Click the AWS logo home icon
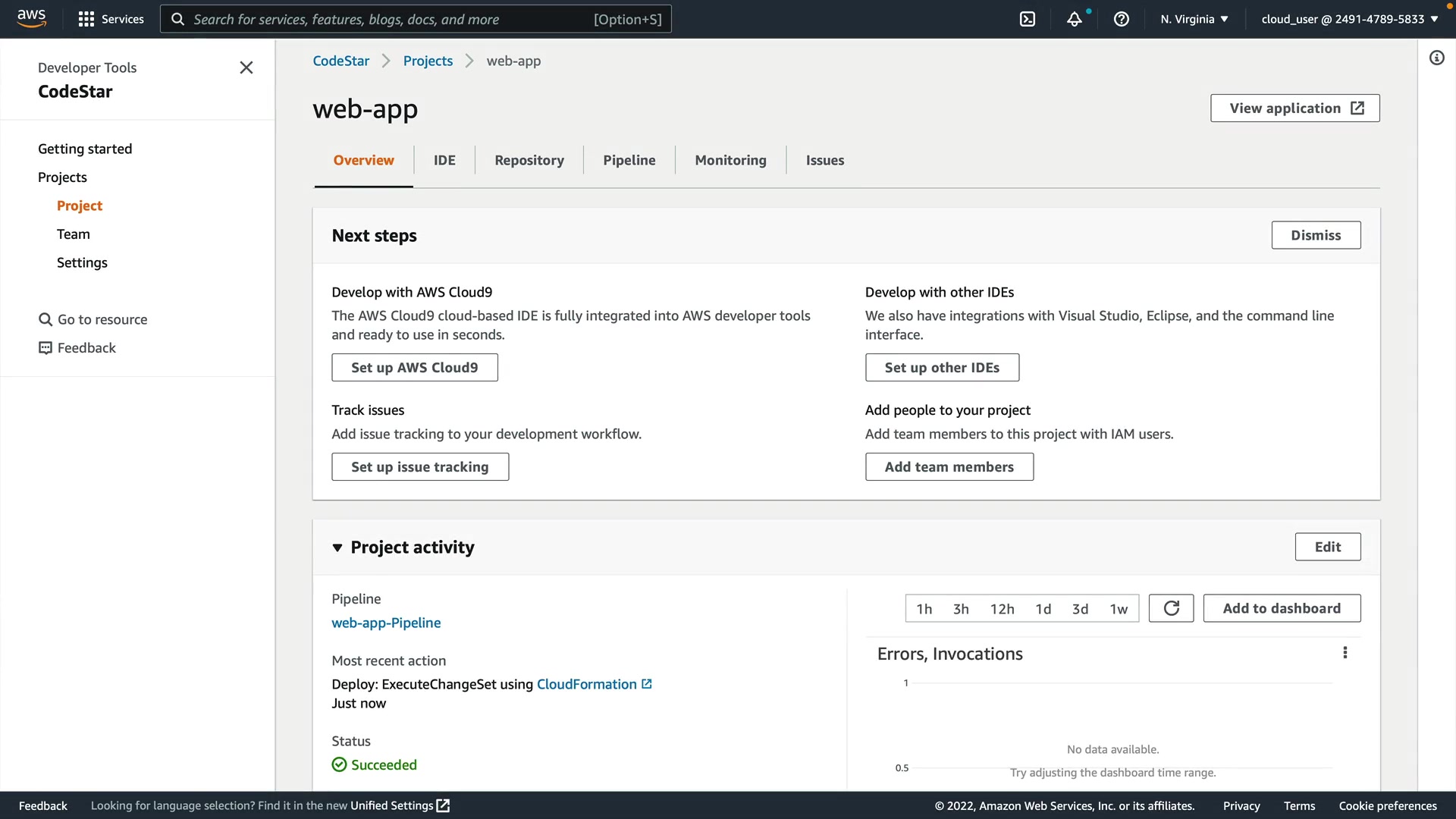 pyautogui.click(x=31, y=17)
